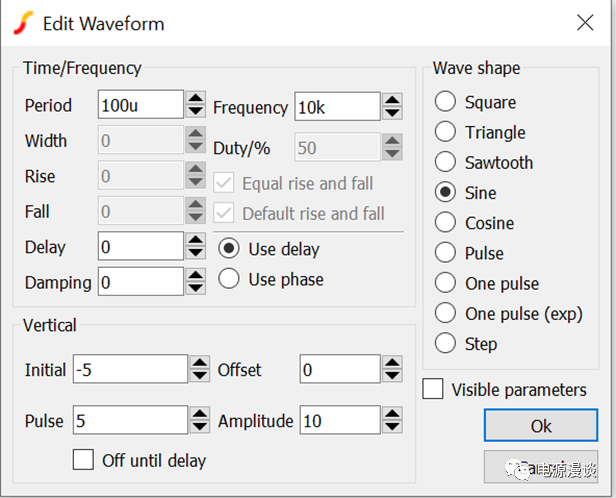Viewport: 616px width, 498px height.
Task: Increase Amplitude value with up arrow
Action: click(x=392, y=414)
